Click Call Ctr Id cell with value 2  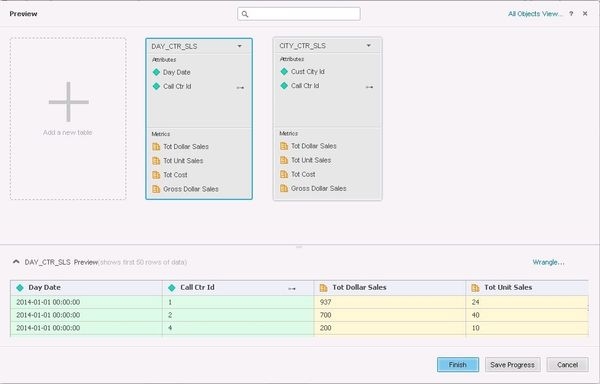click(x=238, y=315)
